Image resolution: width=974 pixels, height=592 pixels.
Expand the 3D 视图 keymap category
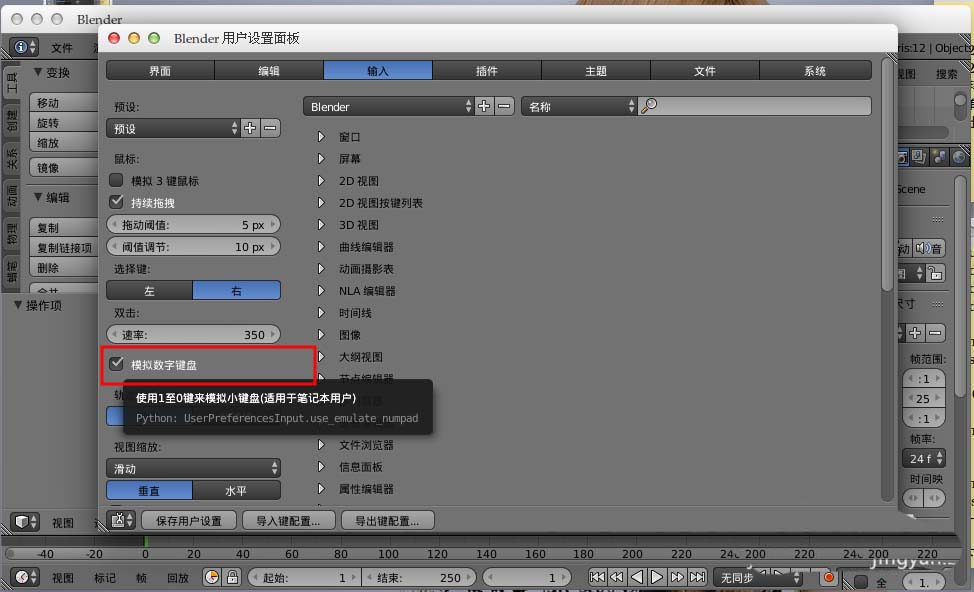coord(321,224)
